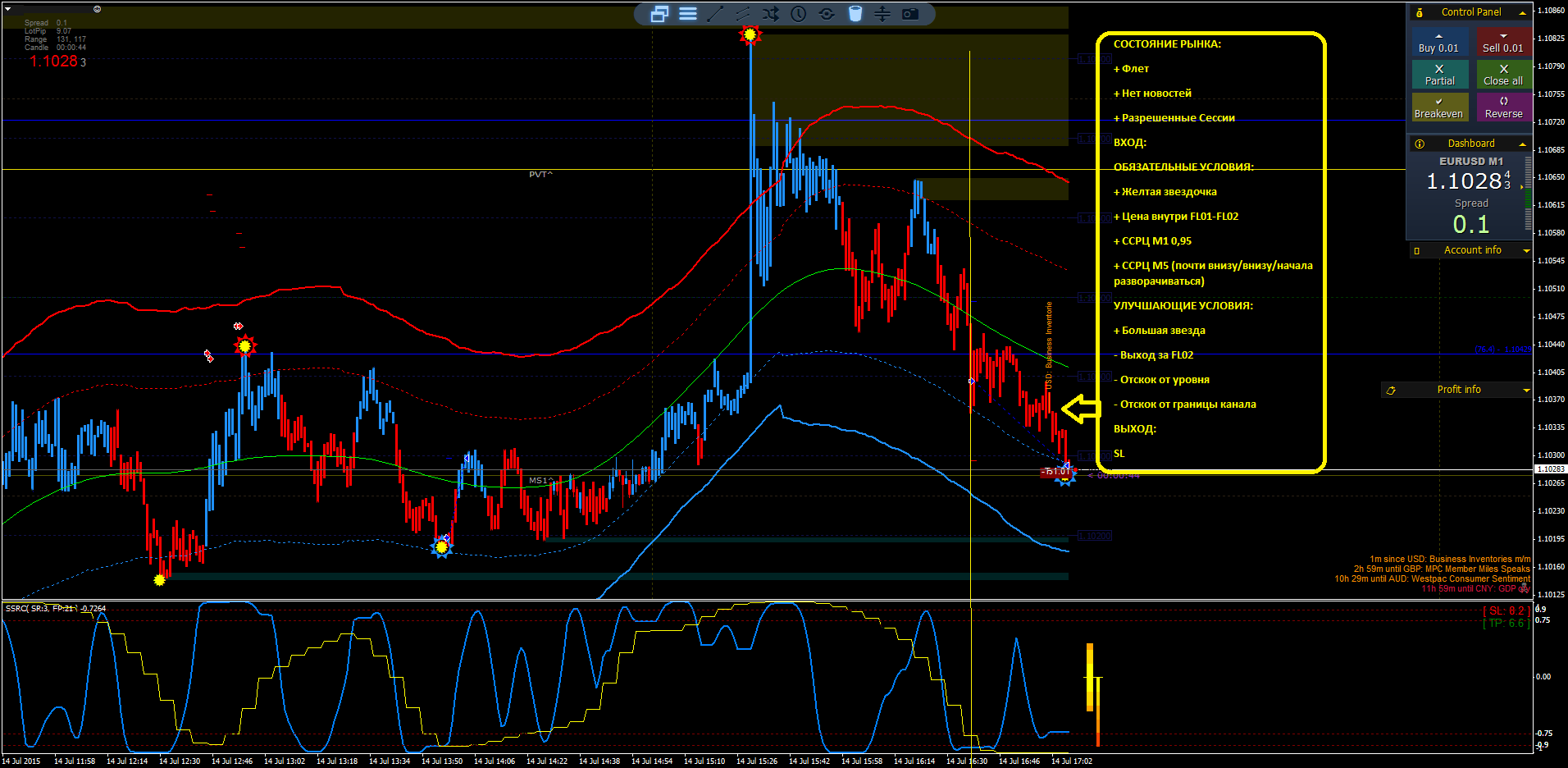This screenshot has width=1568, height=768.
Task: Collapse the Control Panel section
Action: tap(1523, 13)
